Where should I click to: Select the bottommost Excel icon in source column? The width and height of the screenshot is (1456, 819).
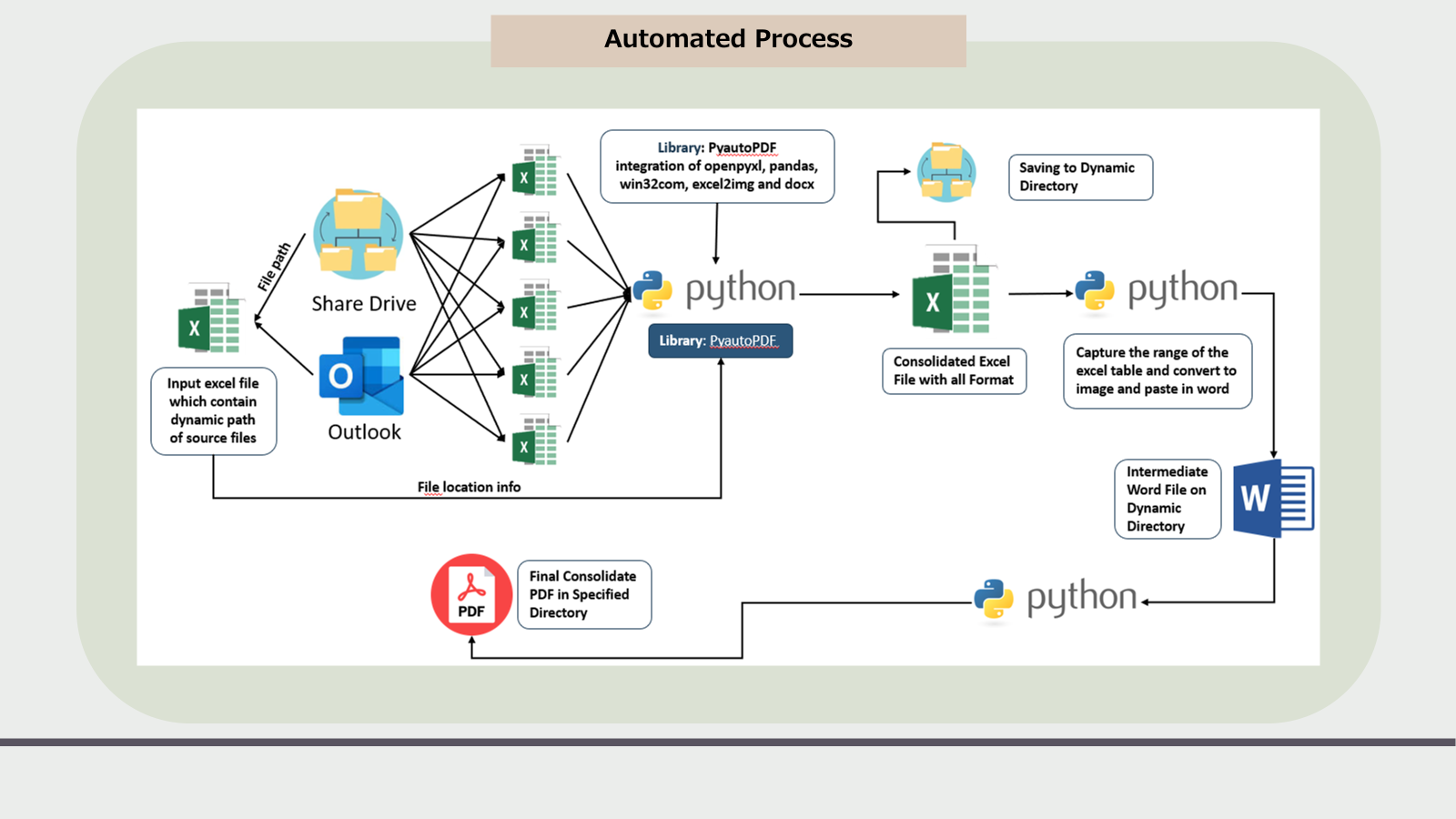(x=534, y=441)
